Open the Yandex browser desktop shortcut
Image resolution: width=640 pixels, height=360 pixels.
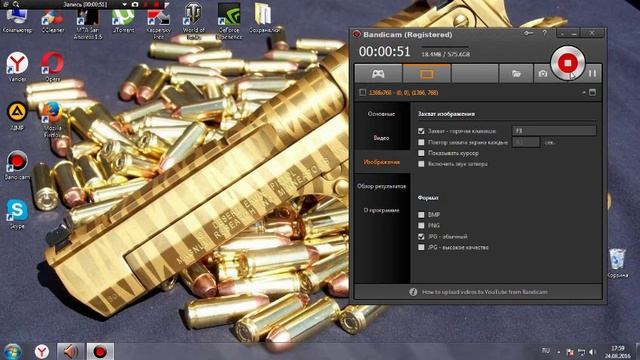pos(17,67)
